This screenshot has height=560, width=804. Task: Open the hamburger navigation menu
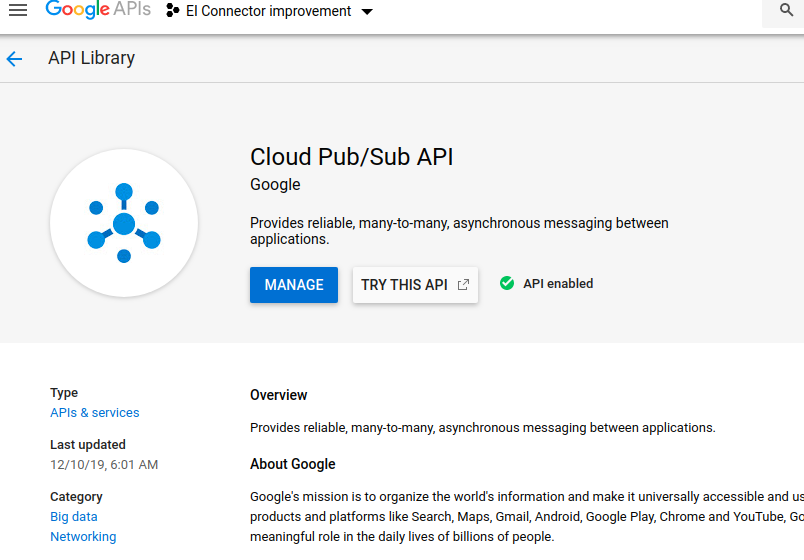click(18, 10)
